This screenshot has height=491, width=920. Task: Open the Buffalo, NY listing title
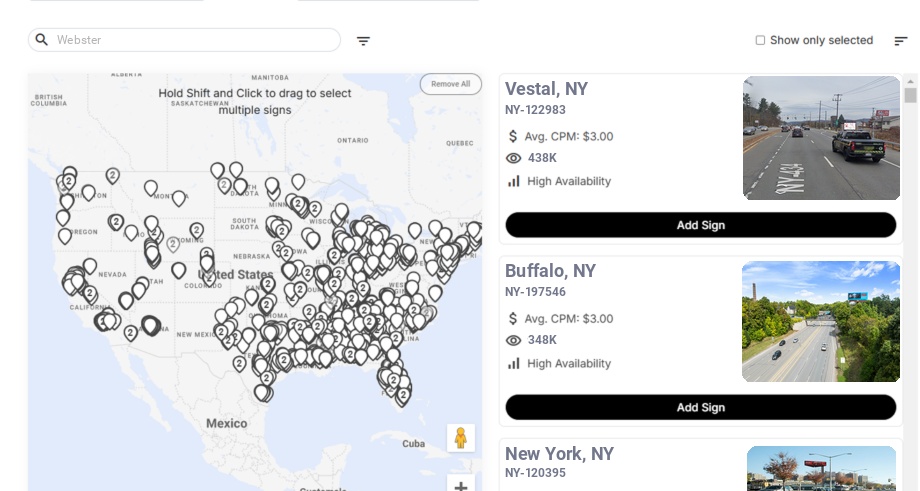(x=550, y=271)
